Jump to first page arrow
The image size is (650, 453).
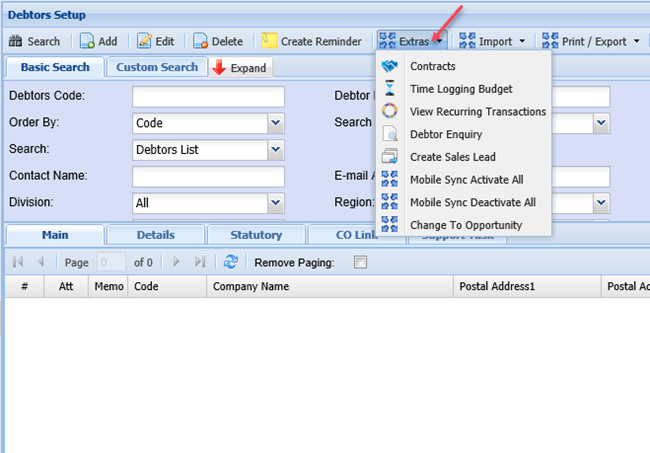click(18, 262)
